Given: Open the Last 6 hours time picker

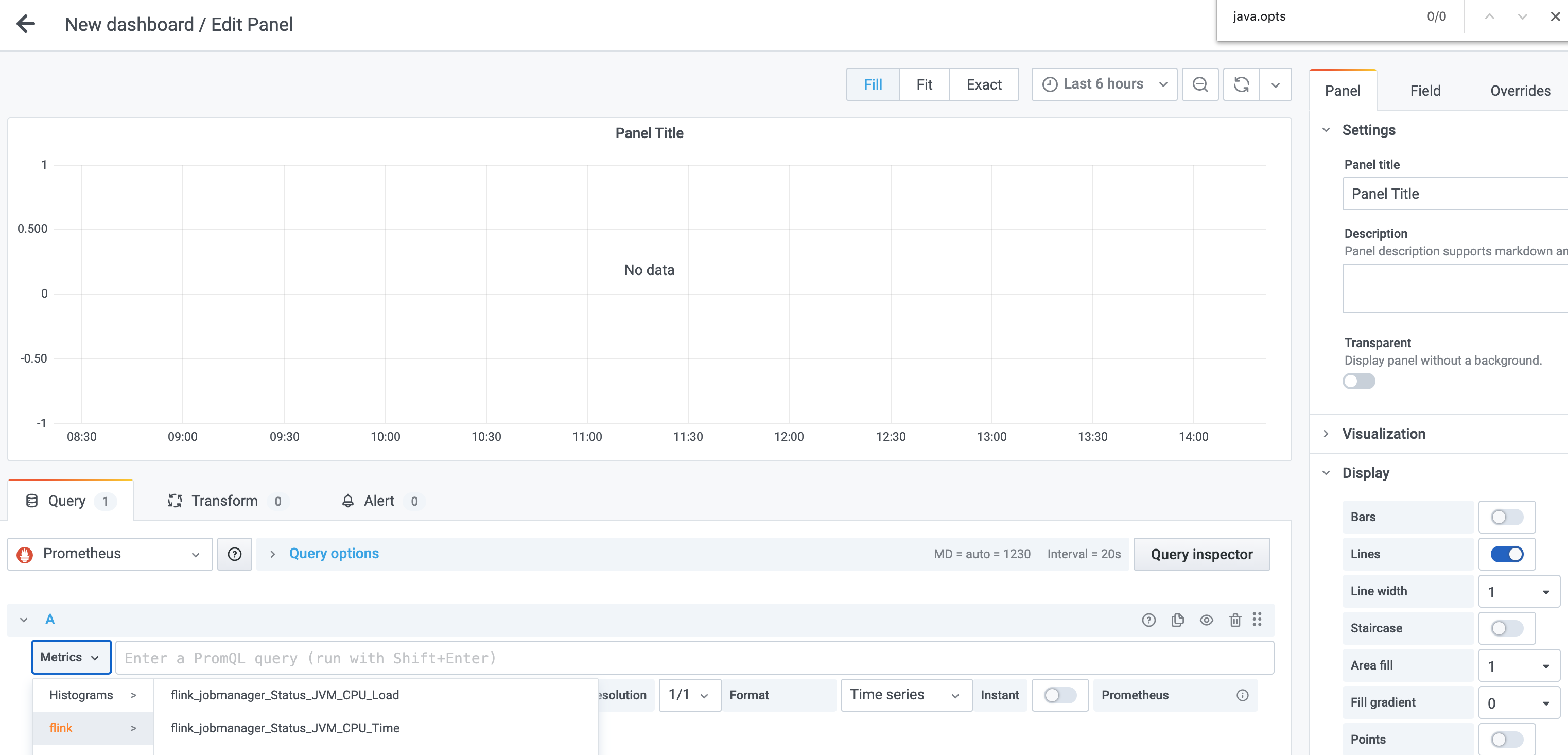Looking at the screenshot, I should [x=1104, y=84].
